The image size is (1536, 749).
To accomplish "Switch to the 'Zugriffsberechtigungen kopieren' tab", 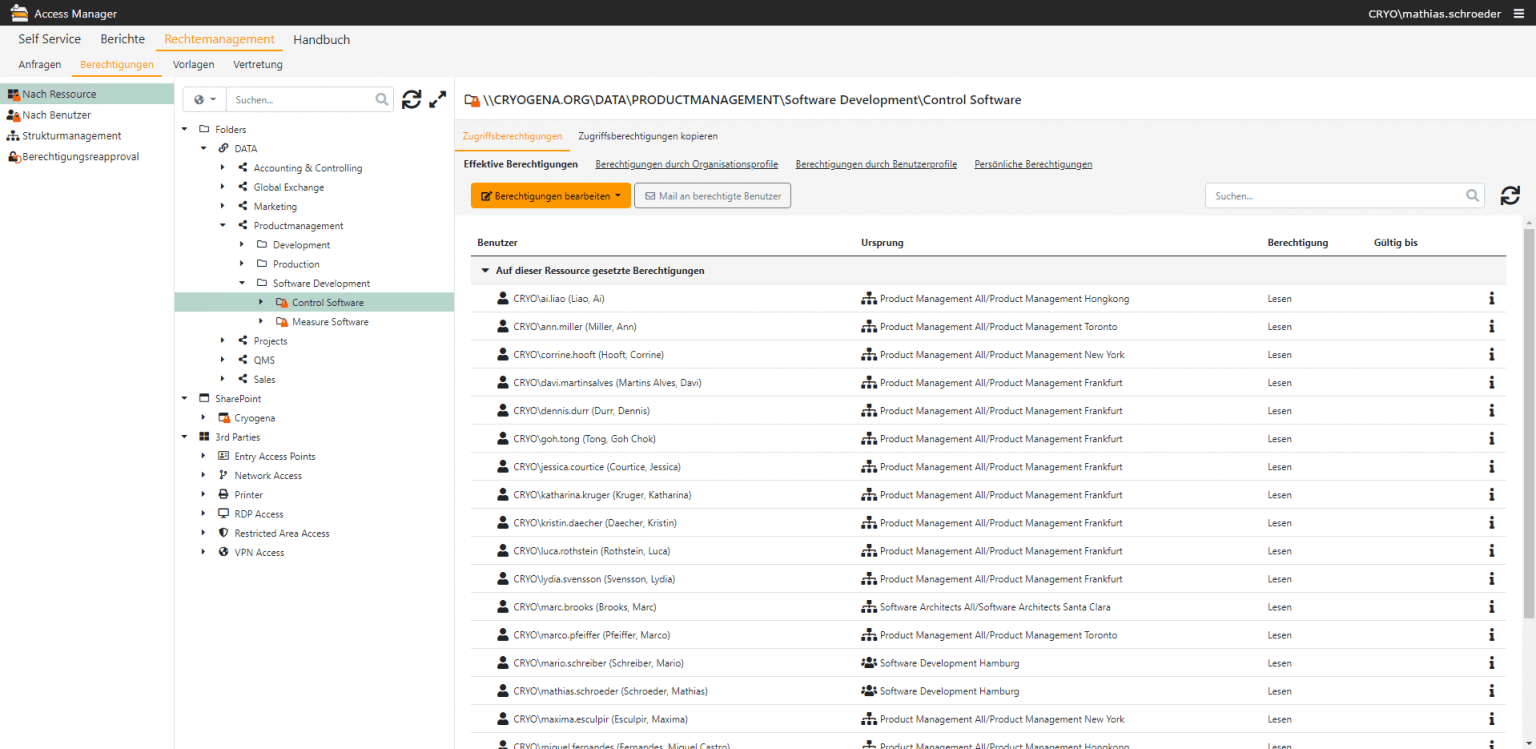I will [x=646, y=136].
